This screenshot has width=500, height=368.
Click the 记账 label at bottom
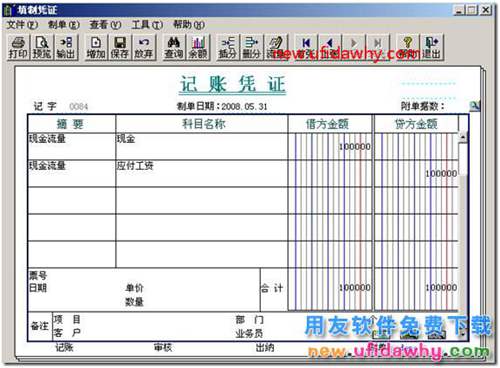tap(64, 348)
